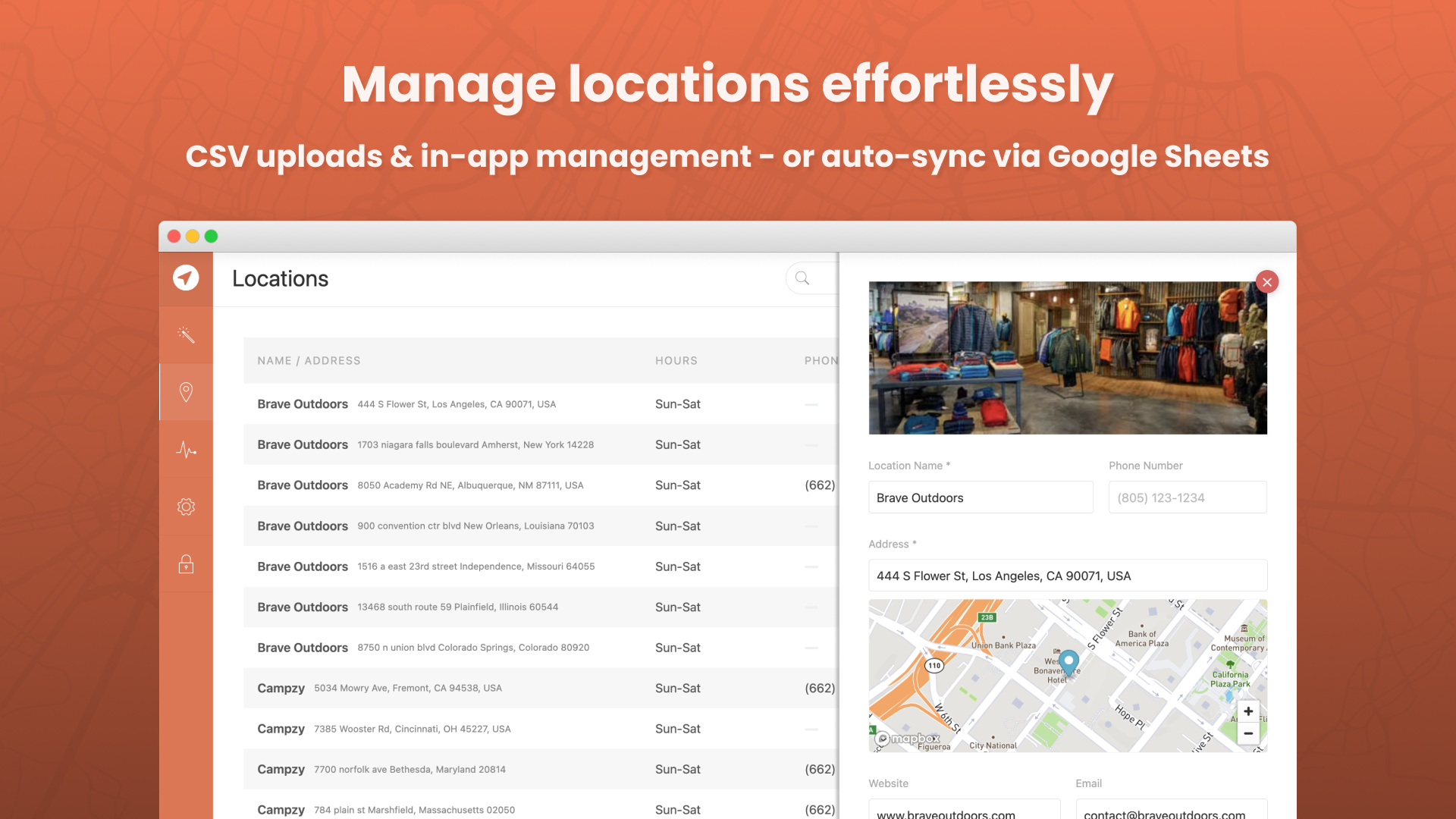Click the paper plane logo icon

186,278
